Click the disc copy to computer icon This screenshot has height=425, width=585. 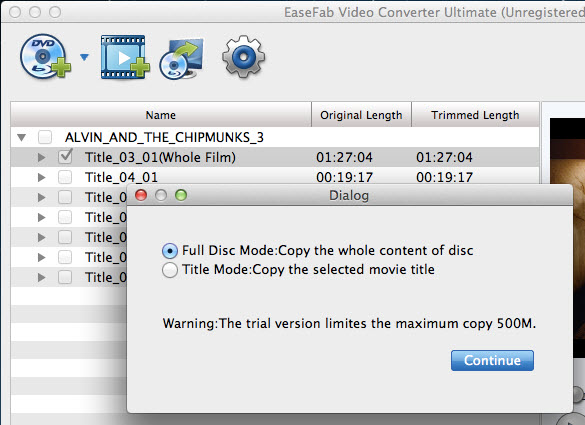pos(182,59)
